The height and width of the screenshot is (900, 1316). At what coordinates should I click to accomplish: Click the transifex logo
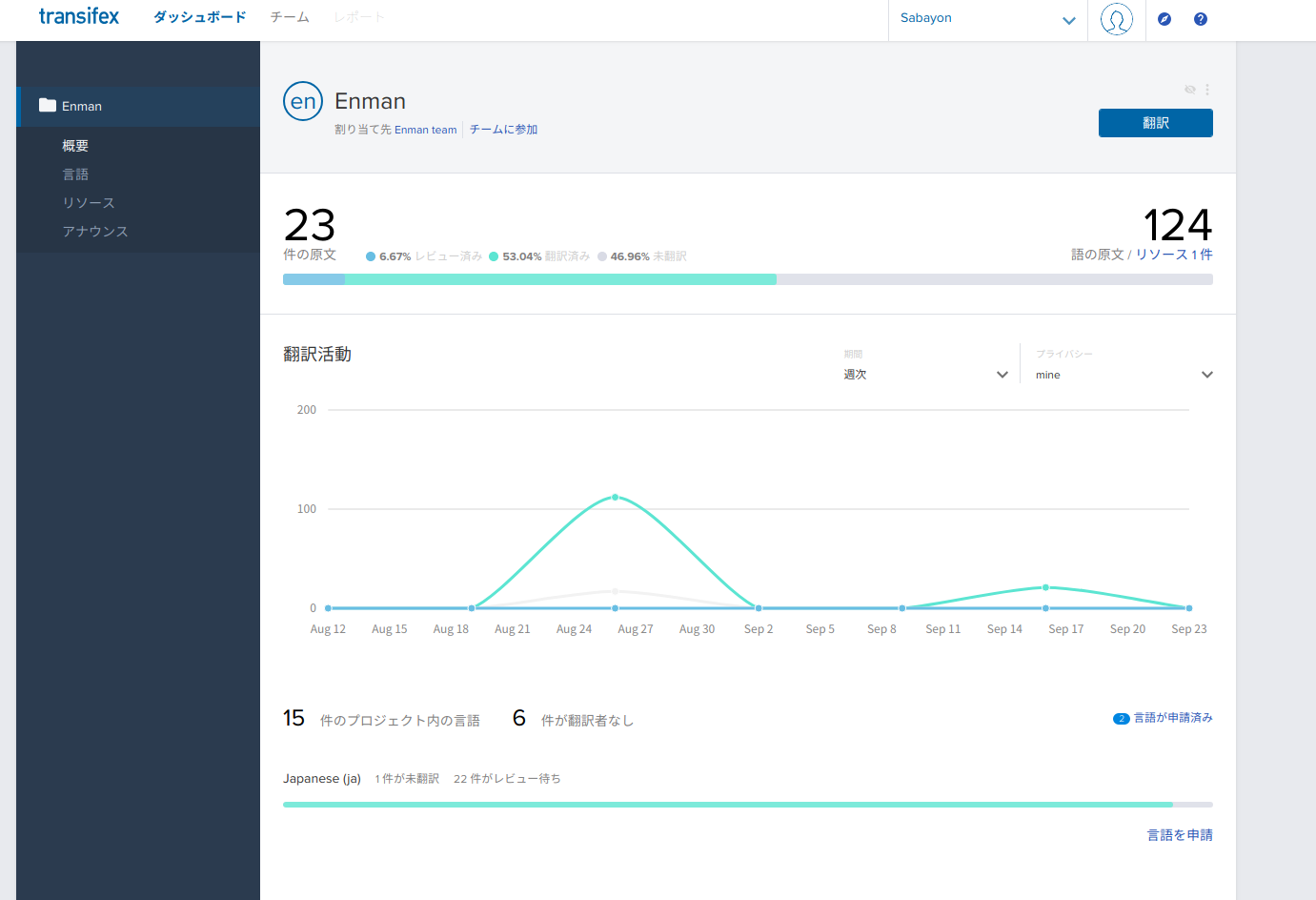click(x=79, y=16)
